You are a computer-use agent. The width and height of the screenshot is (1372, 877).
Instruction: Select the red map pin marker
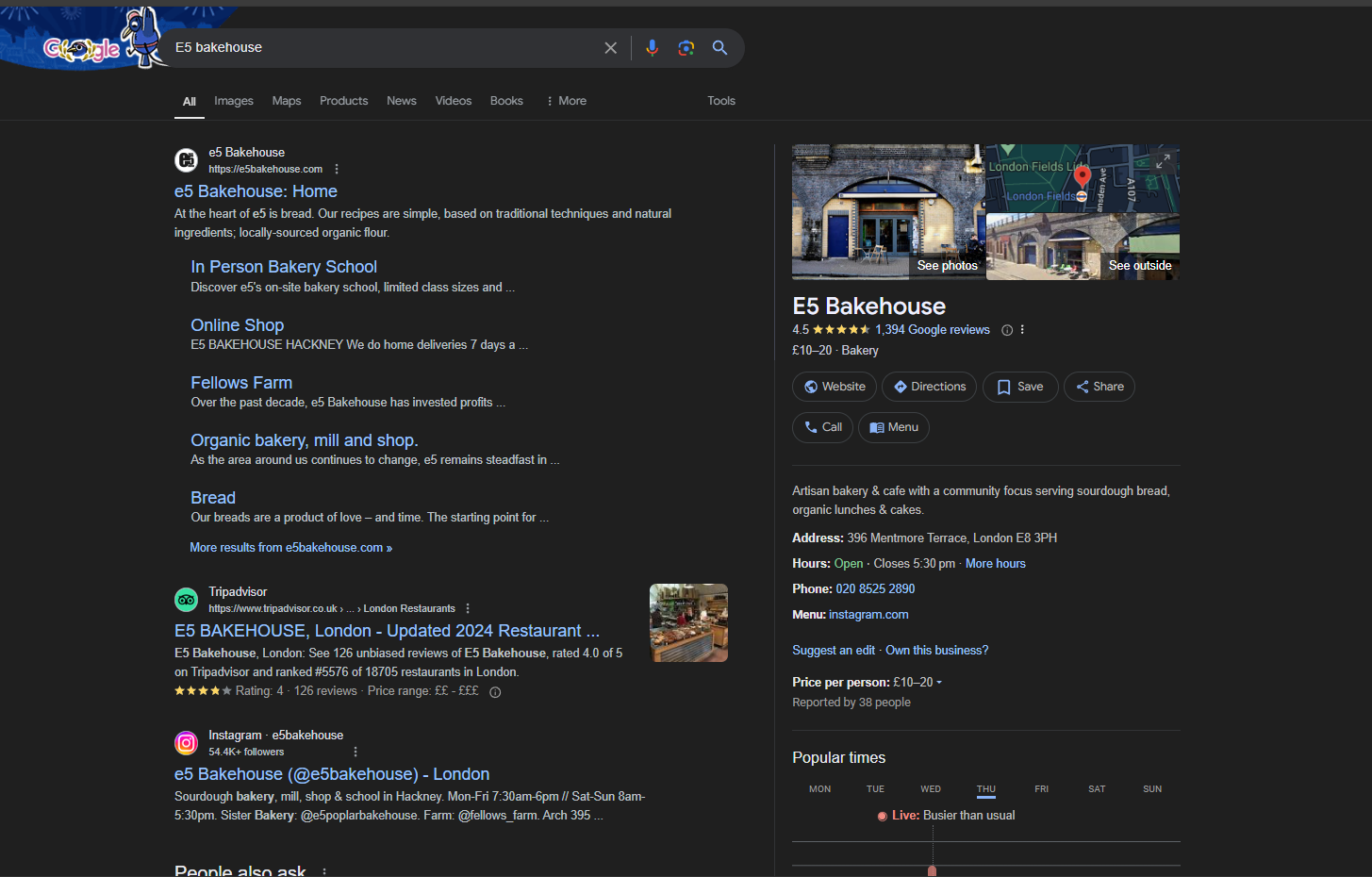(x=1083, y=176)
